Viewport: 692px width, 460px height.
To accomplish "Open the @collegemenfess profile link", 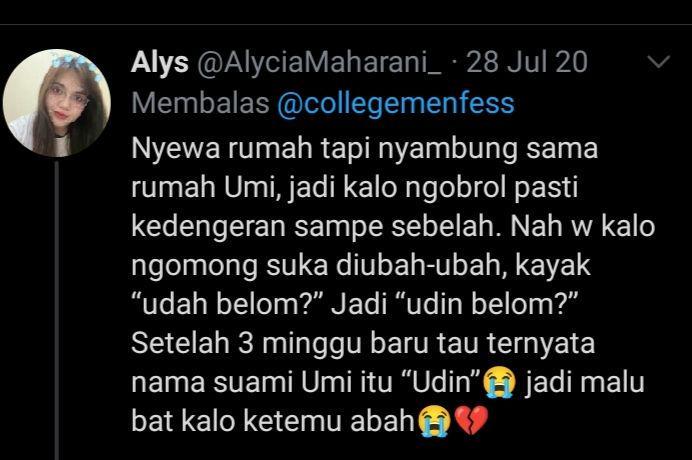I will (x=396, y=104).
